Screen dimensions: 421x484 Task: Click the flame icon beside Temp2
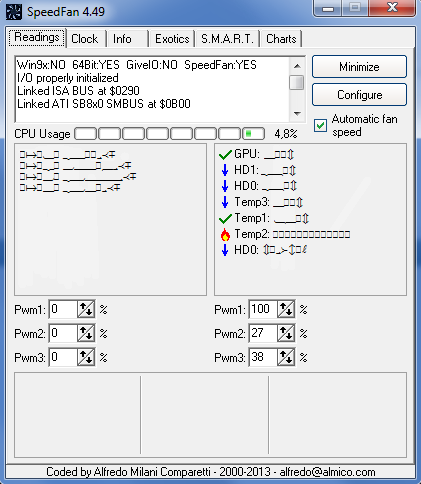coord(225,234)
